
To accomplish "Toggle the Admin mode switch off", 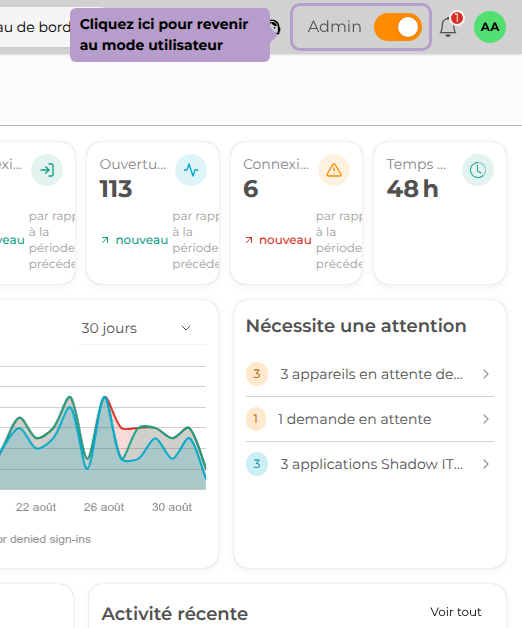I will (x=398, y=27).
